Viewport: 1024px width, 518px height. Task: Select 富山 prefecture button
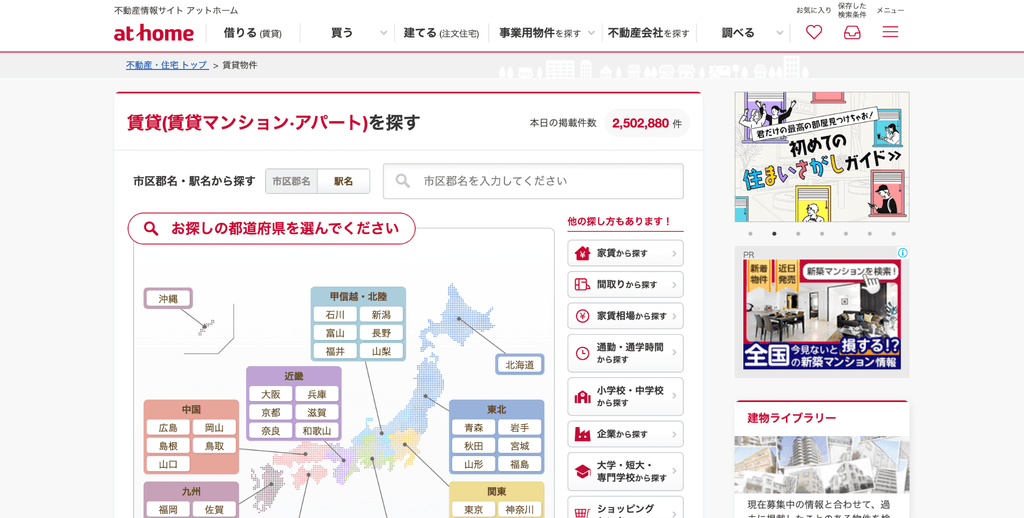(x=335, y=333)
